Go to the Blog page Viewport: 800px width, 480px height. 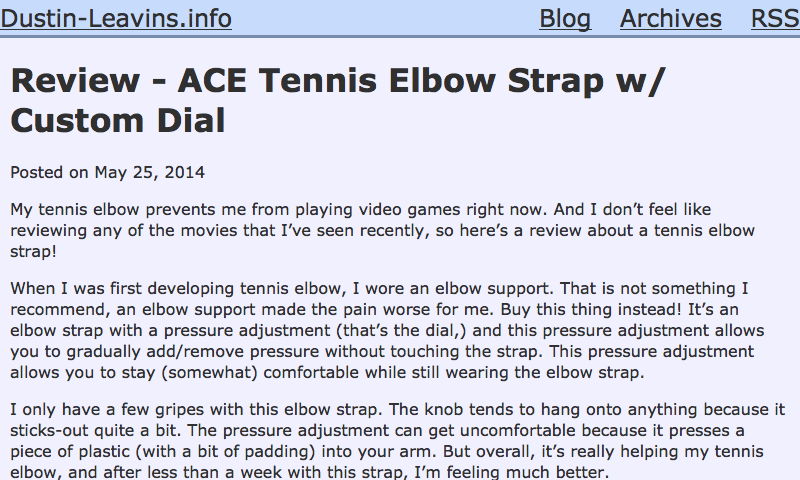click(565, 19)
